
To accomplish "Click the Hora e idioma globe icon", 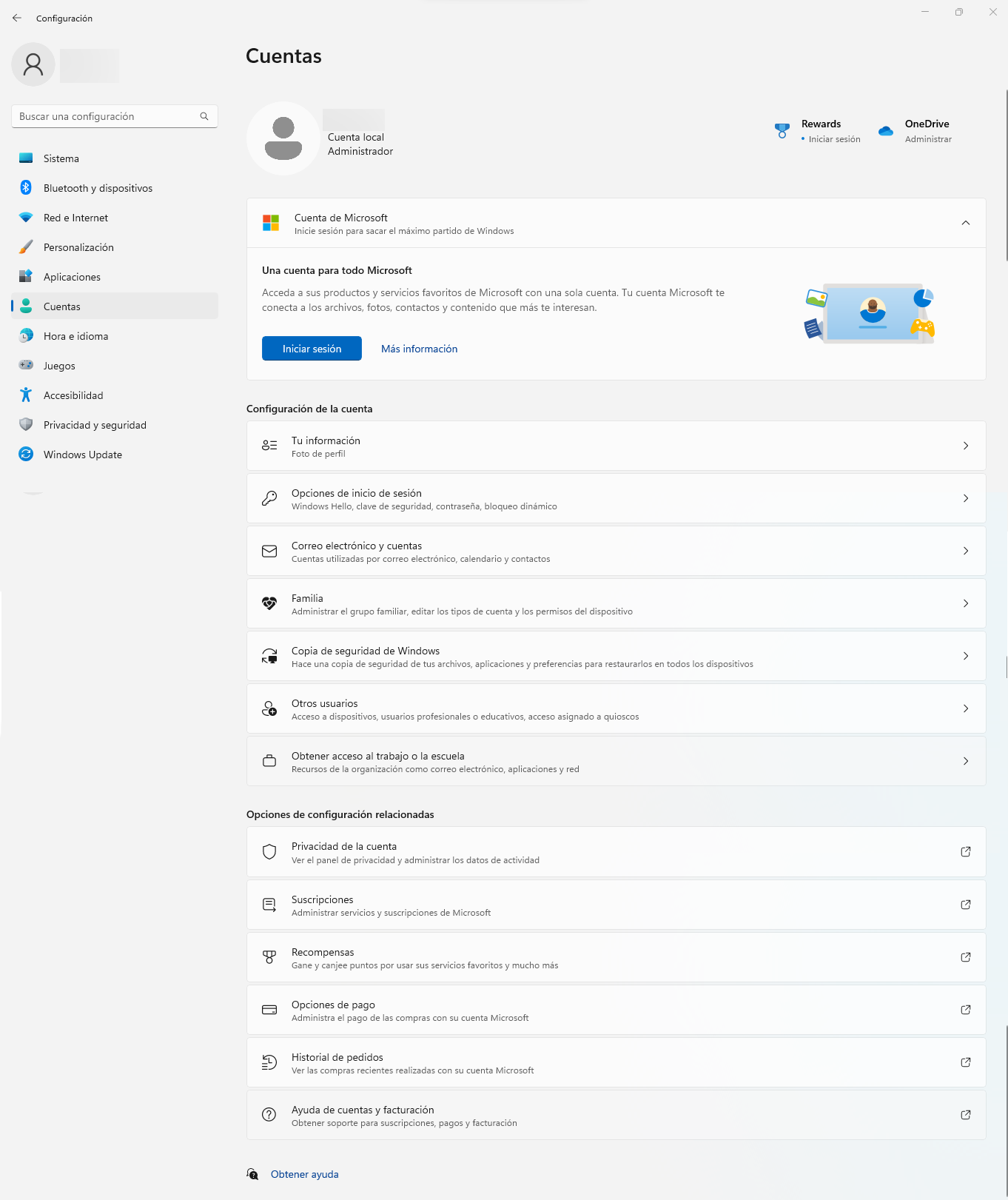I will coord(26,336).
